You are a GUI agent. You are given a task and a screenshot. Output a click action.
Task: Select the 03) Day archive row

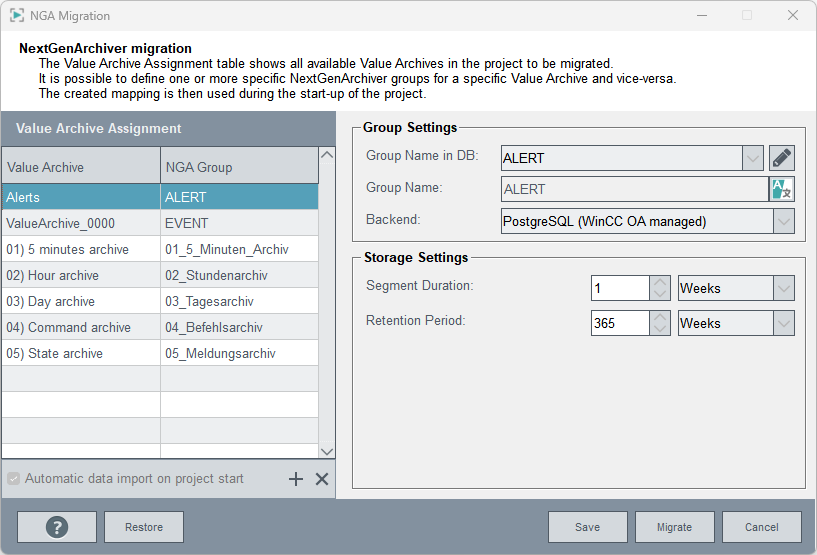pyautogui.click(x=80, y=302)
